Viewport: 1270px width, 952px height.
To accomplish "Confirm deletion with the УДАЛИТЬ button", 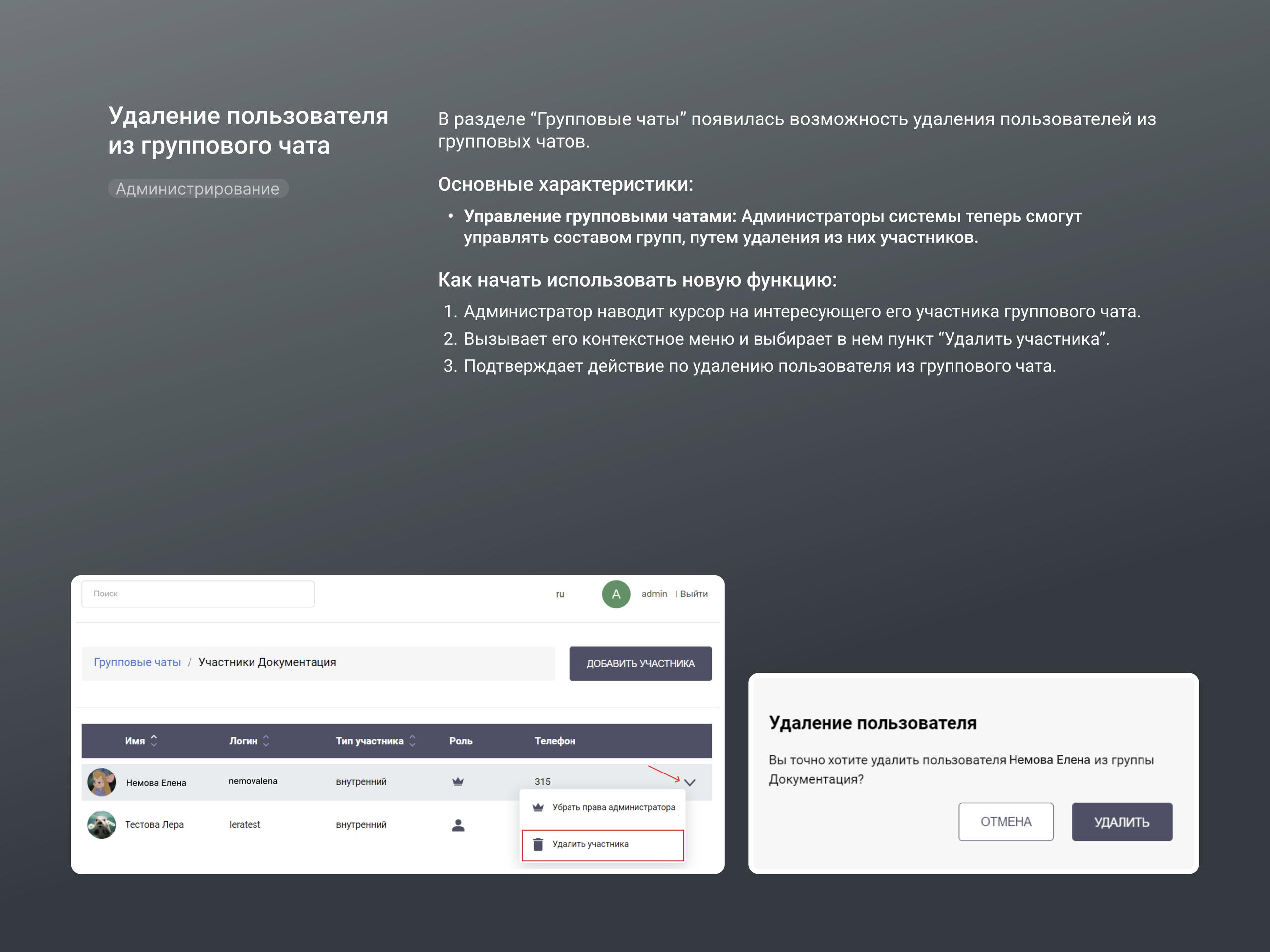I will [1122, 822].
